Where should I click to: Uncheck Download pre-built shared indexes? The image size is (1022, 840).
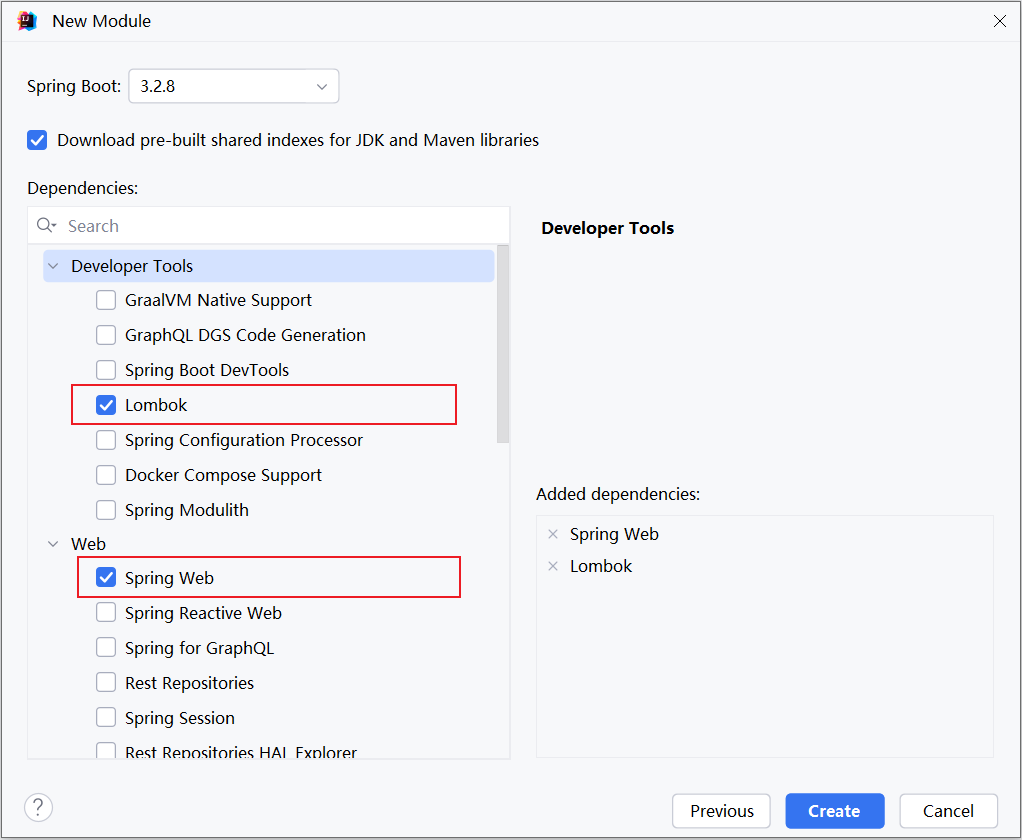click(x=36, y=140)
